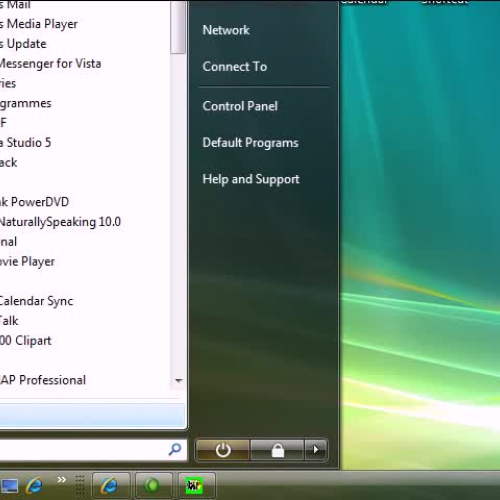
Task: Click the Show Desktop quick launch icon
Action: (9, 485)
